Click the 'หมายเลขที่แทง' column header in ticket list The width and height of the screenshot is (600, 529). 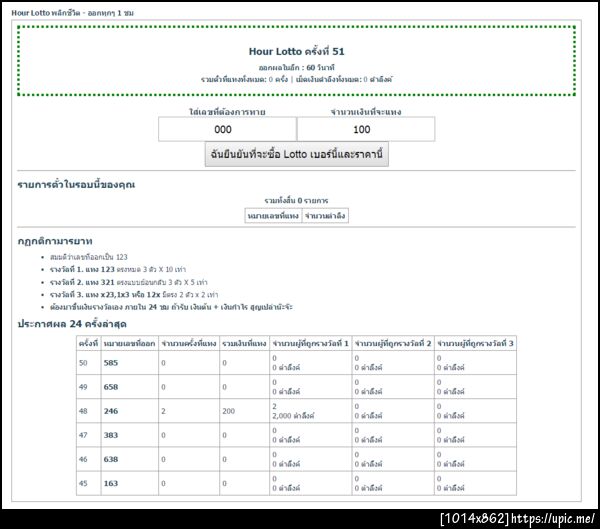(x=273, y=216)
